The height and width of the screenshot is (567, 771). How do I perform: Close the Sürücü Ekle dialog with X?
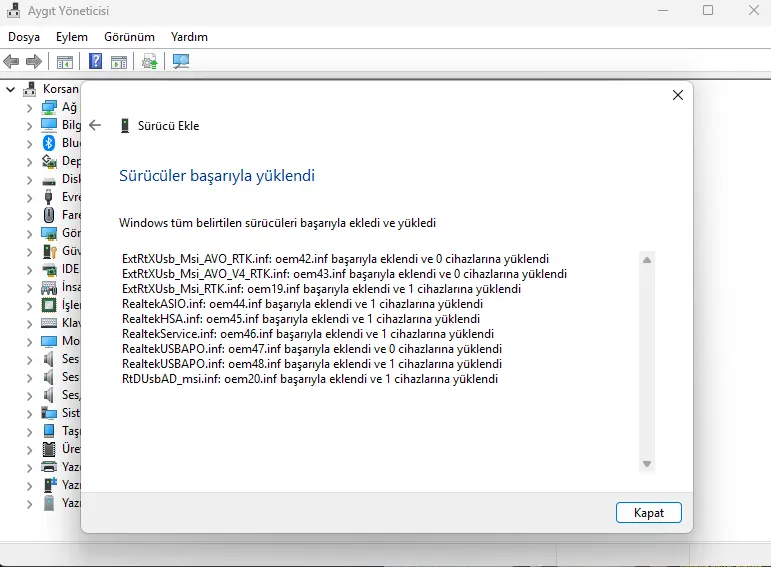(x=678, y=95)
